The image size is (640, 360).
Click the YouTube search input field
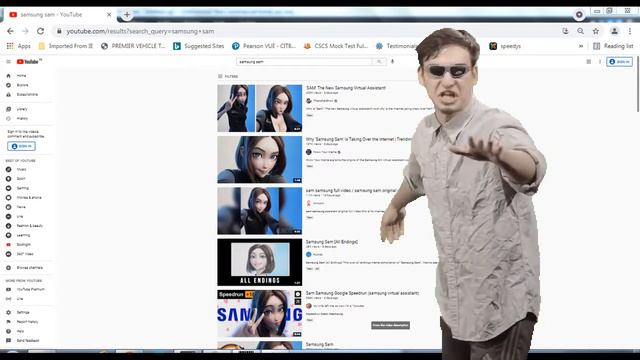tap(304, 62)
